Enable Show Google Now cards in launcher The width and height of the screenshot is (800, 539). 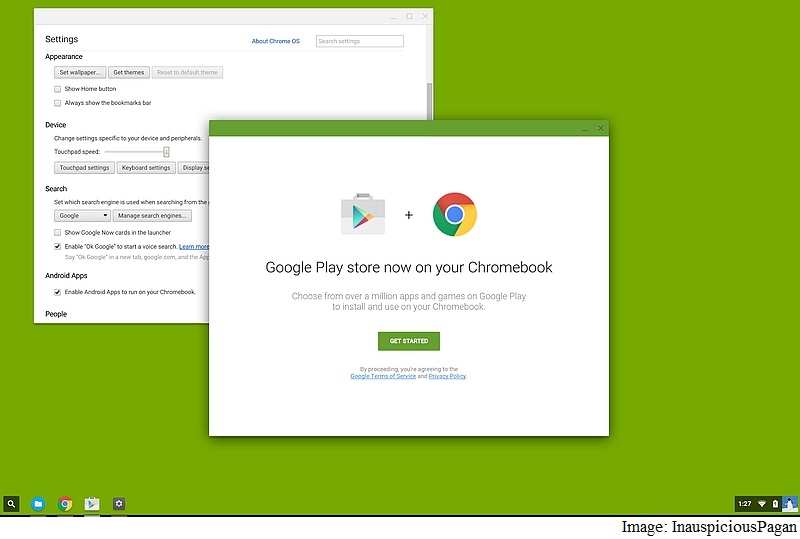point(58,233)
